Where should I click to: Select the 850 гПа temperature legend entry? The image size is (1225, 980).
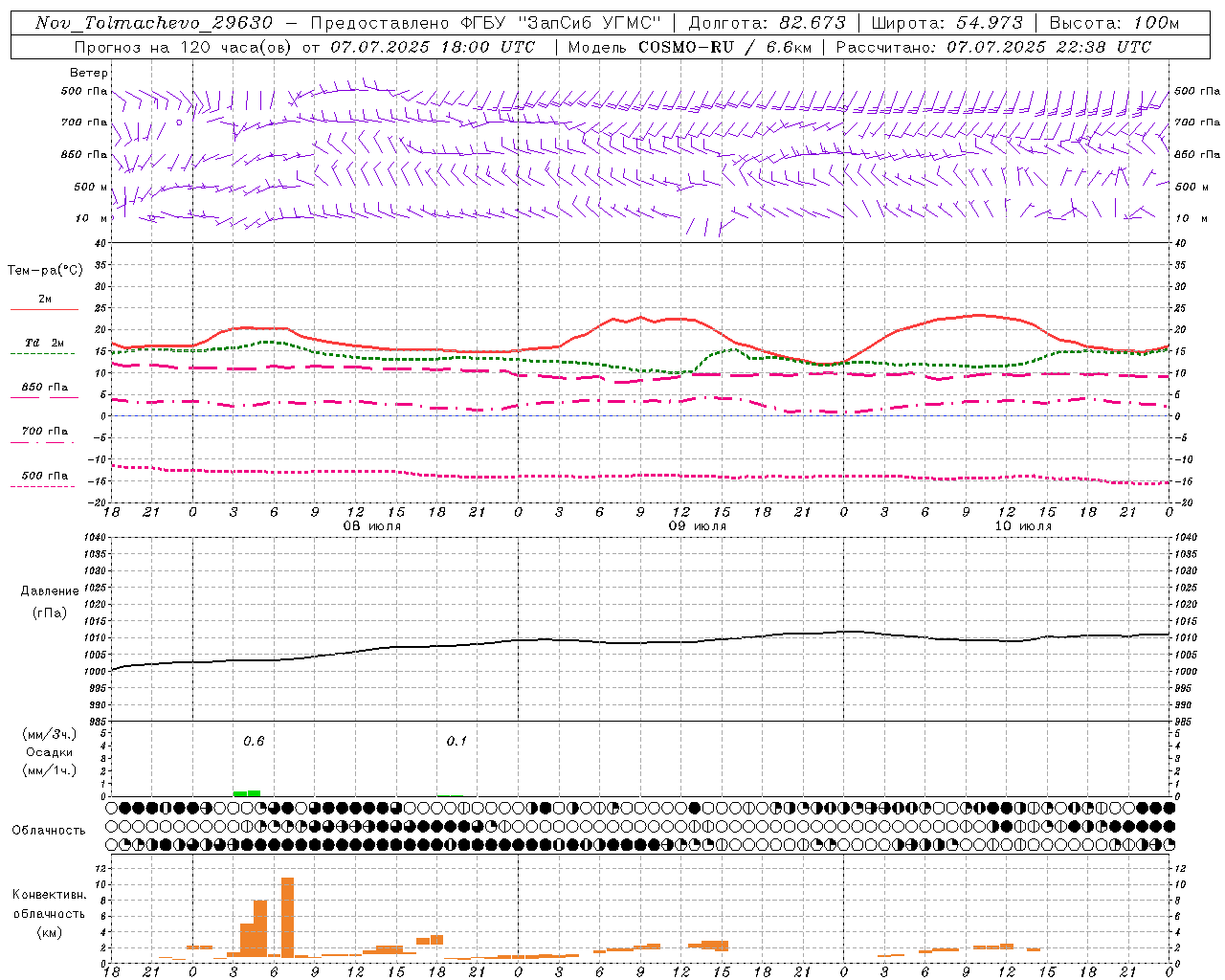[44, 391]
